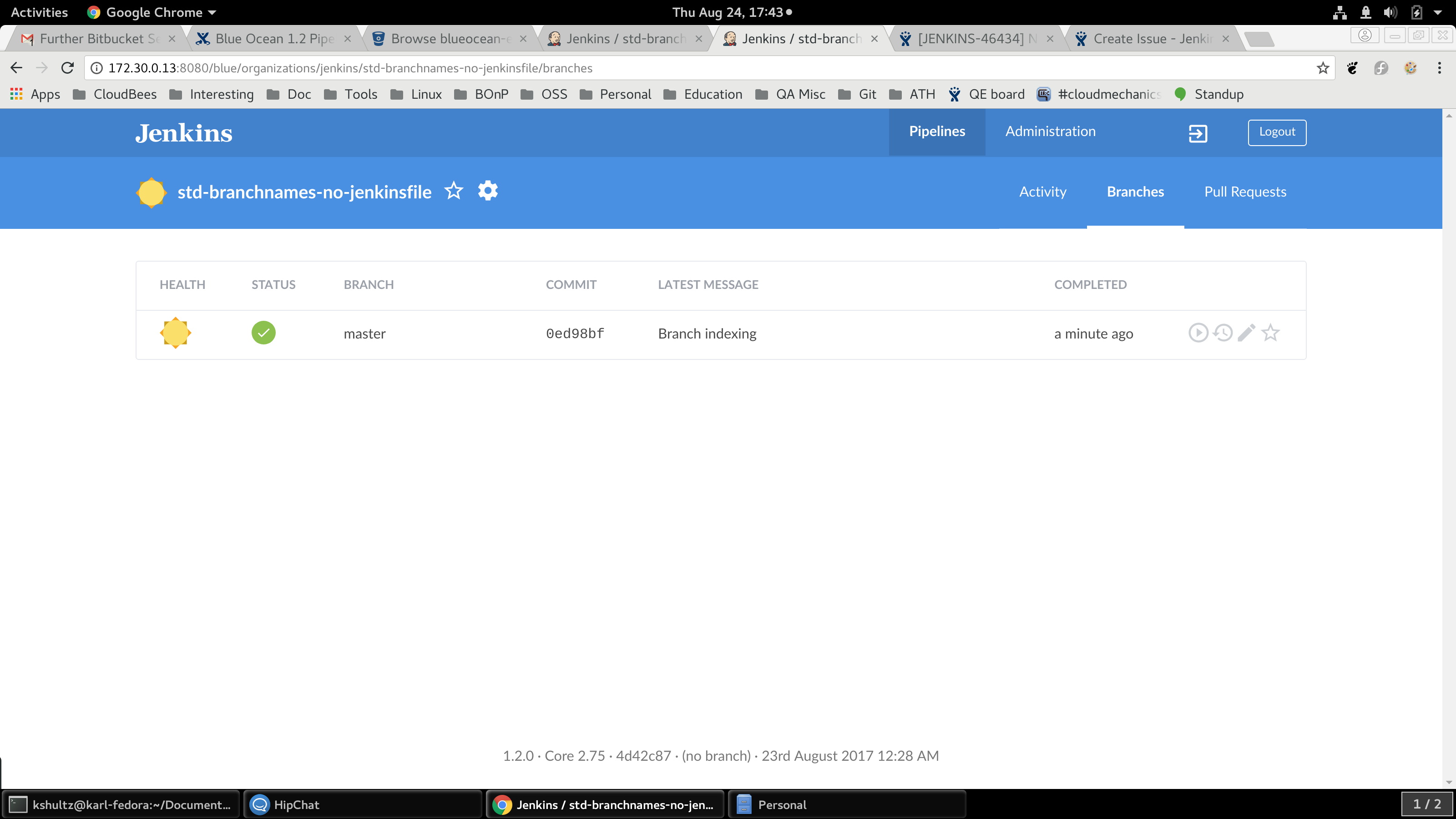Click the address bar URL field

678,68
